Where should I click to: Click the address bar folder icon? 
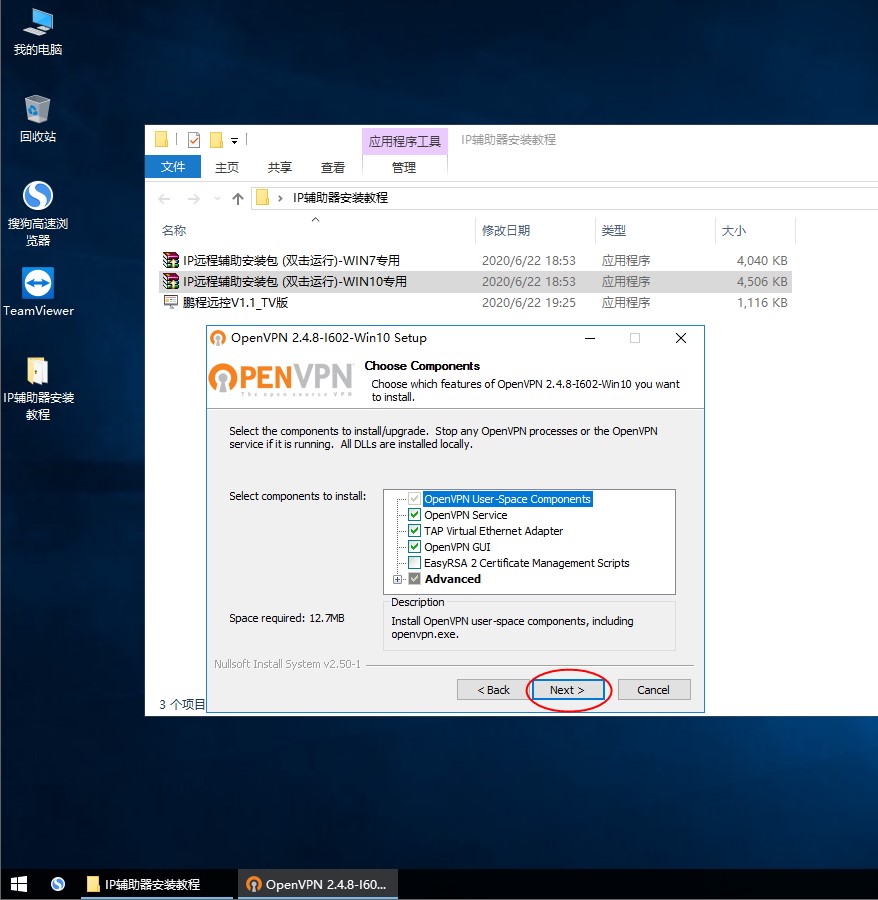262,197
